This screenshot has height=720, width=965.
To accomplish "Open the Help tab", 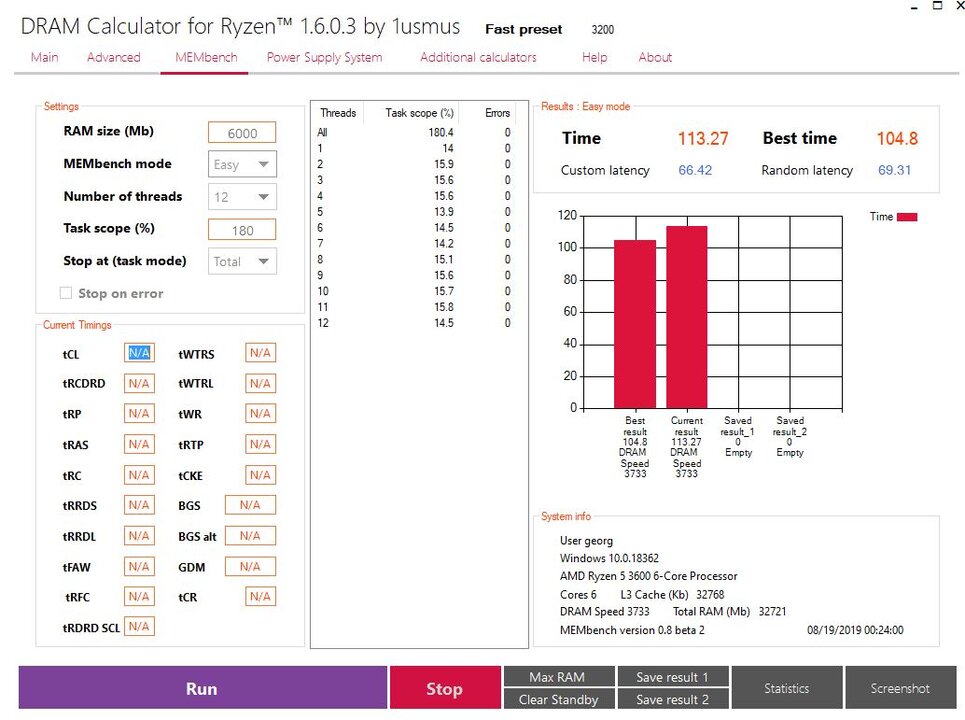I will 594,57.
